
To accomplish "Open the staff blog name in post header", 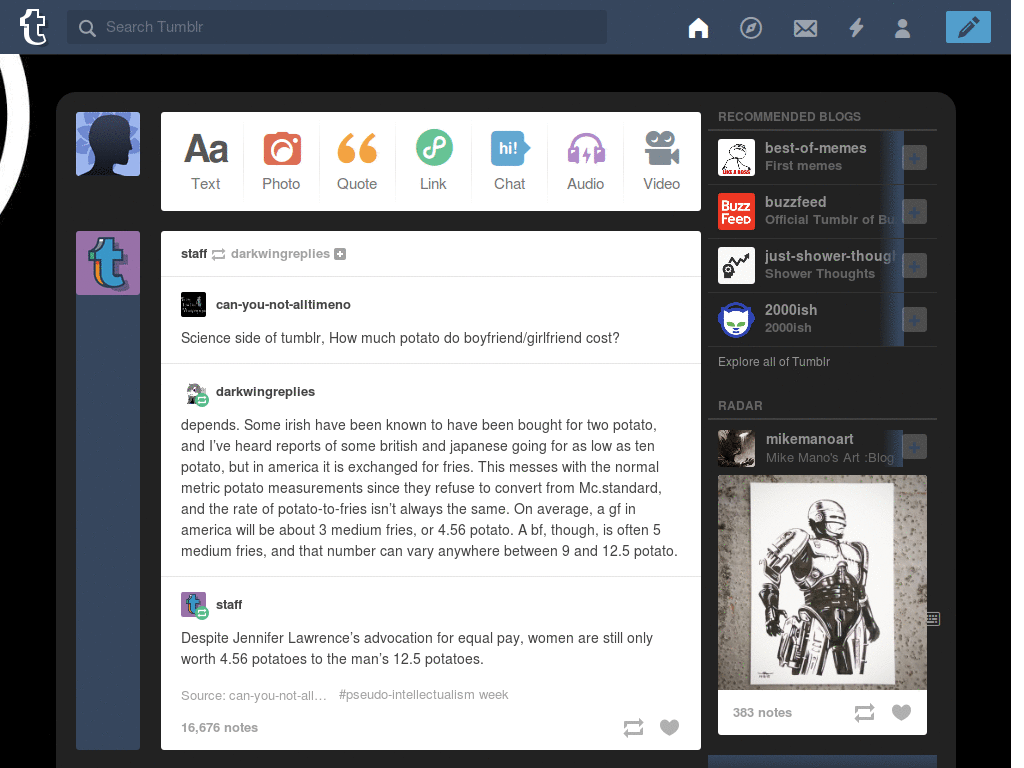I will point(194,253).
